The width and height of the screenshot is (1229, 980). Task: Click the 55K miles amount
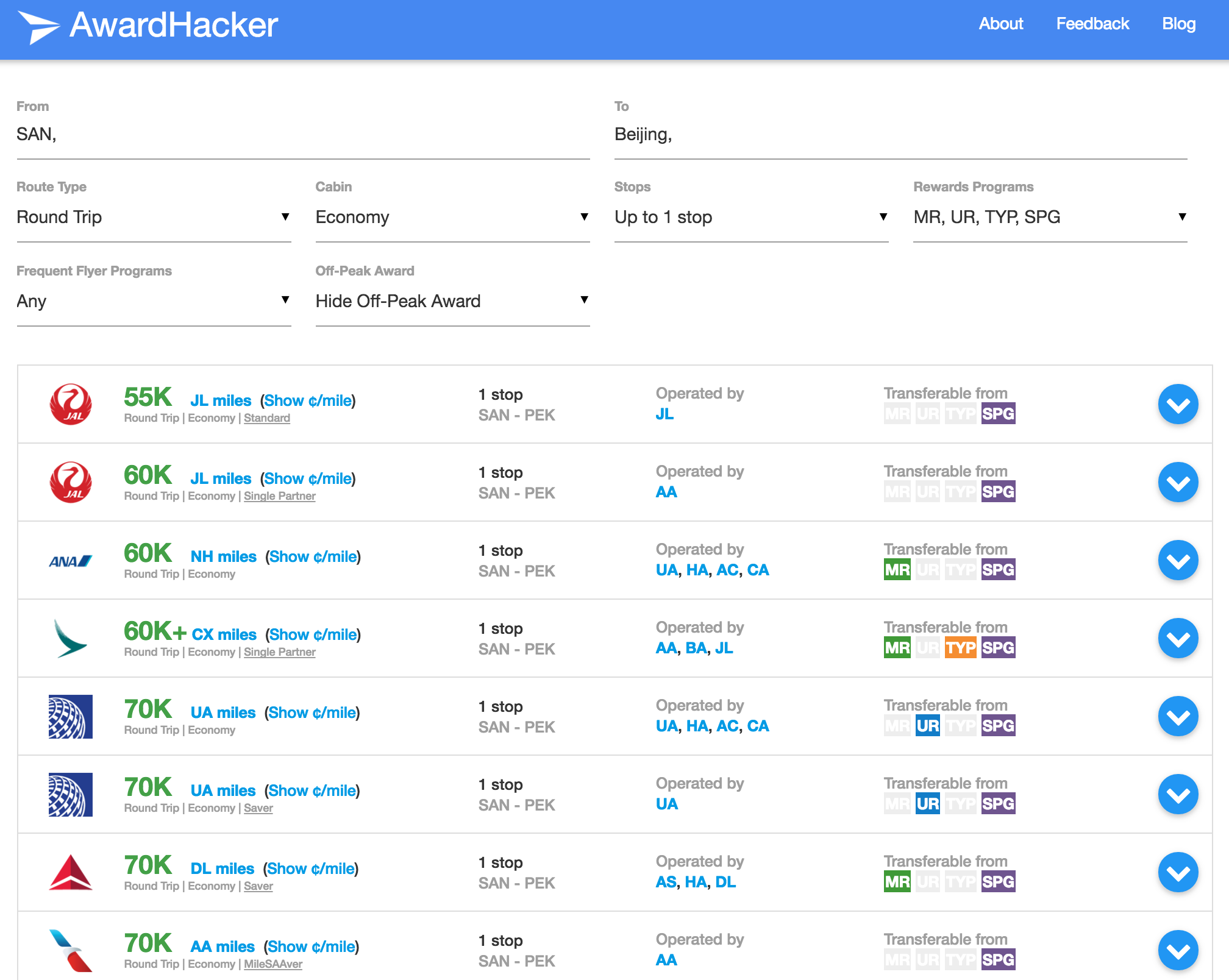point(148,397)
